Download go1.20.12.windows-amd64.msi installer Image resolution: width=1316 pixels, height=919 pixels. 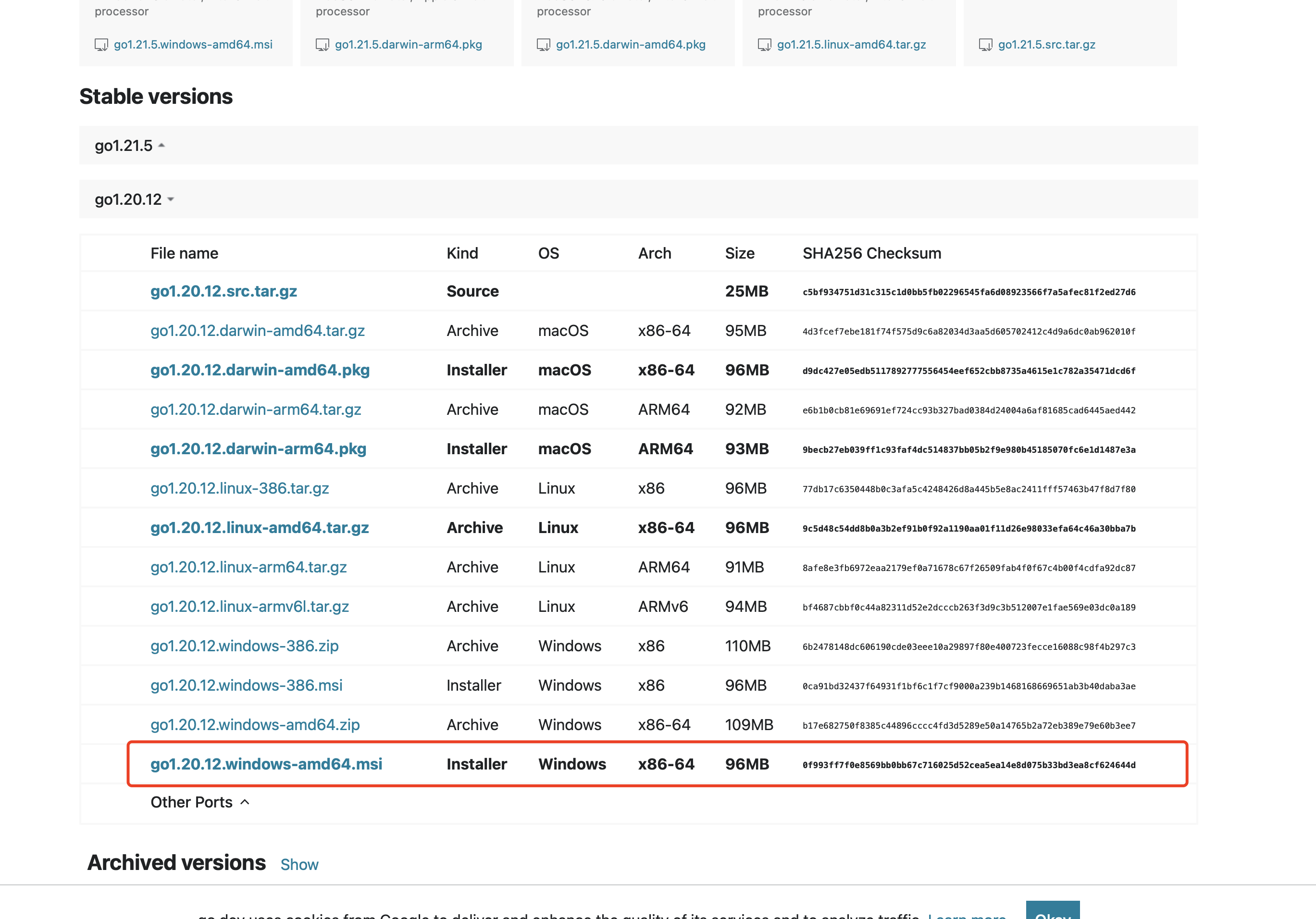pos(266,764)
